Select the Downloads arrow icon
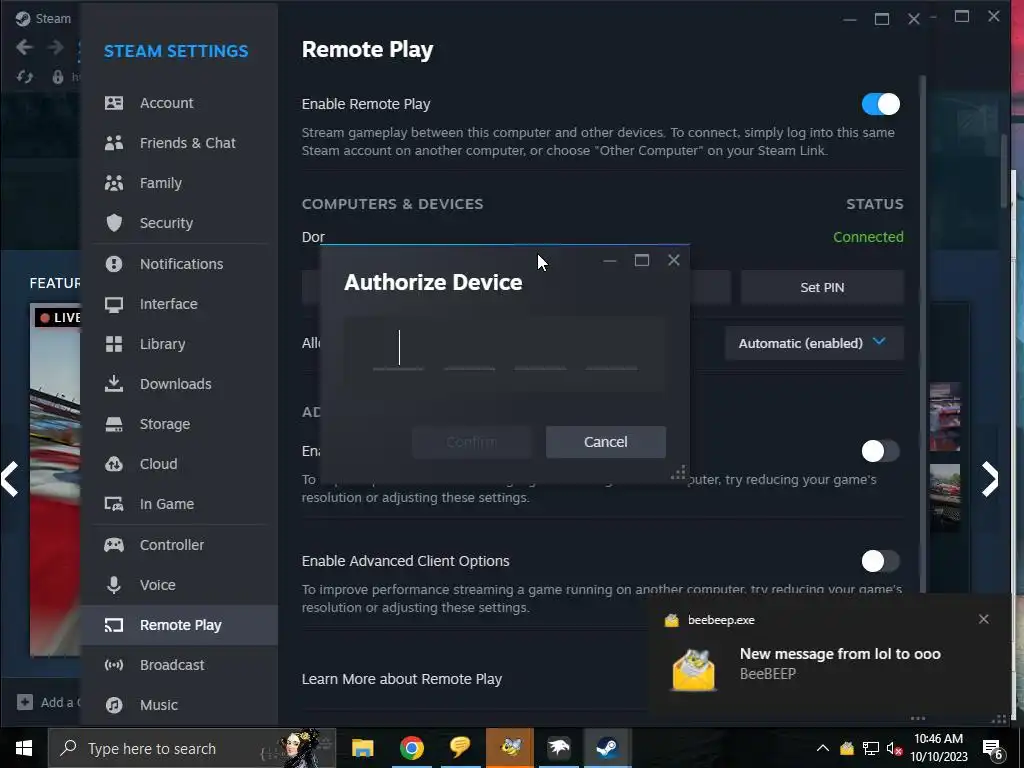The height and width of the screenshot is (768, 1024). pyautogui.click(x=114, y=383)
